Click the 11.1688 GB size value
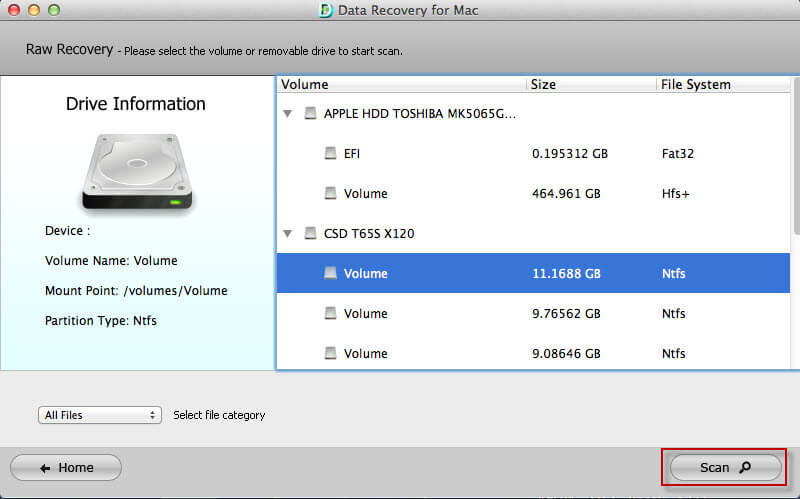 tap(566, 273)
